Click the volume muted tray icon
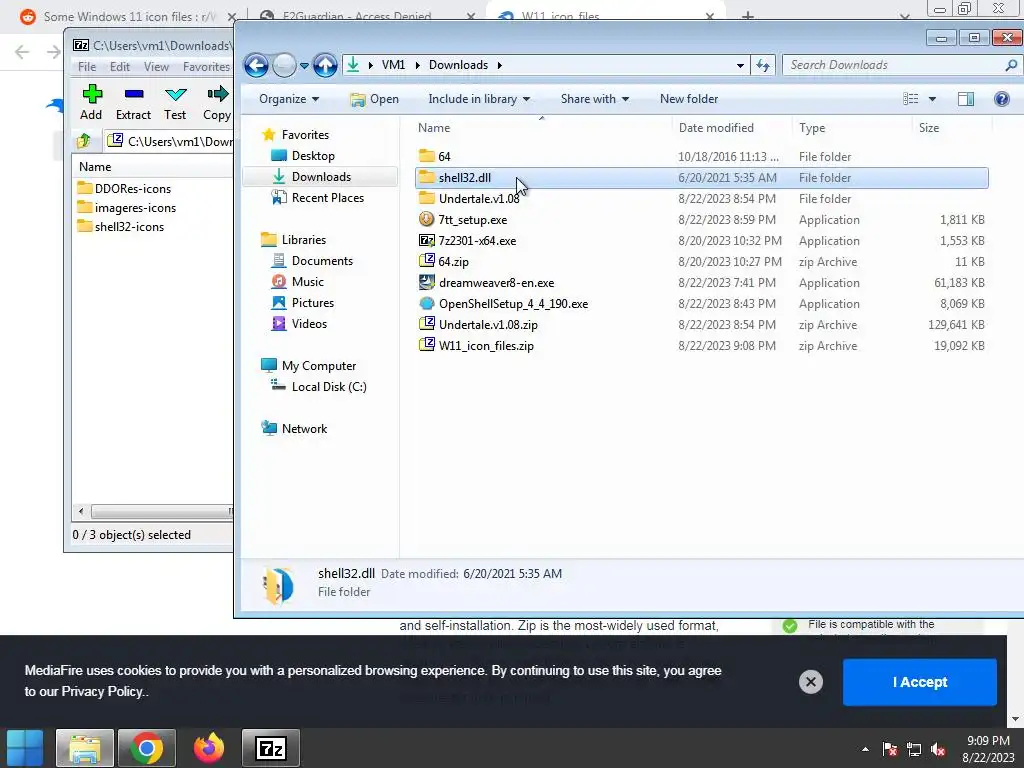The width and height of the screenshot is (1024, 768). tap(938, 749)
